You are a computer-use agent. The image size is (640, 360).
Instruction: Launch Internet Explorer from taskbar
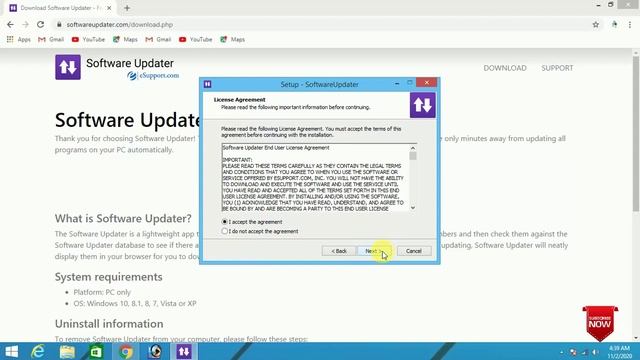point(38,351)
